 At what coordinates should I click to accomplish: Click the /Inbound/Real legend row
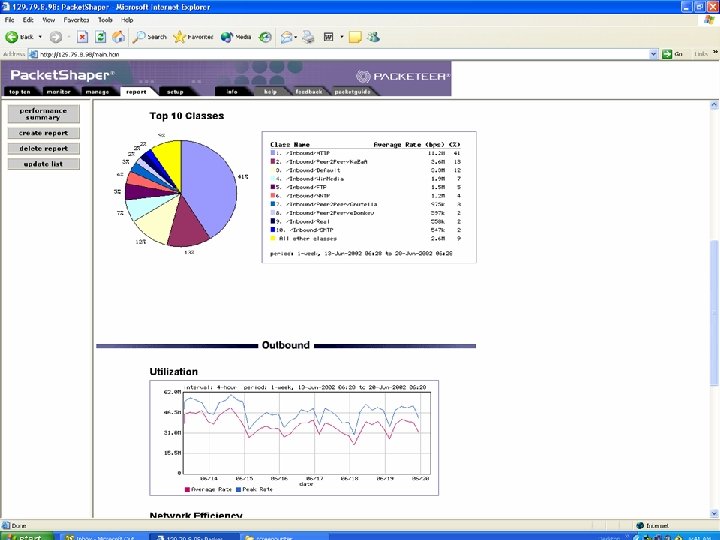coord(366,221)
